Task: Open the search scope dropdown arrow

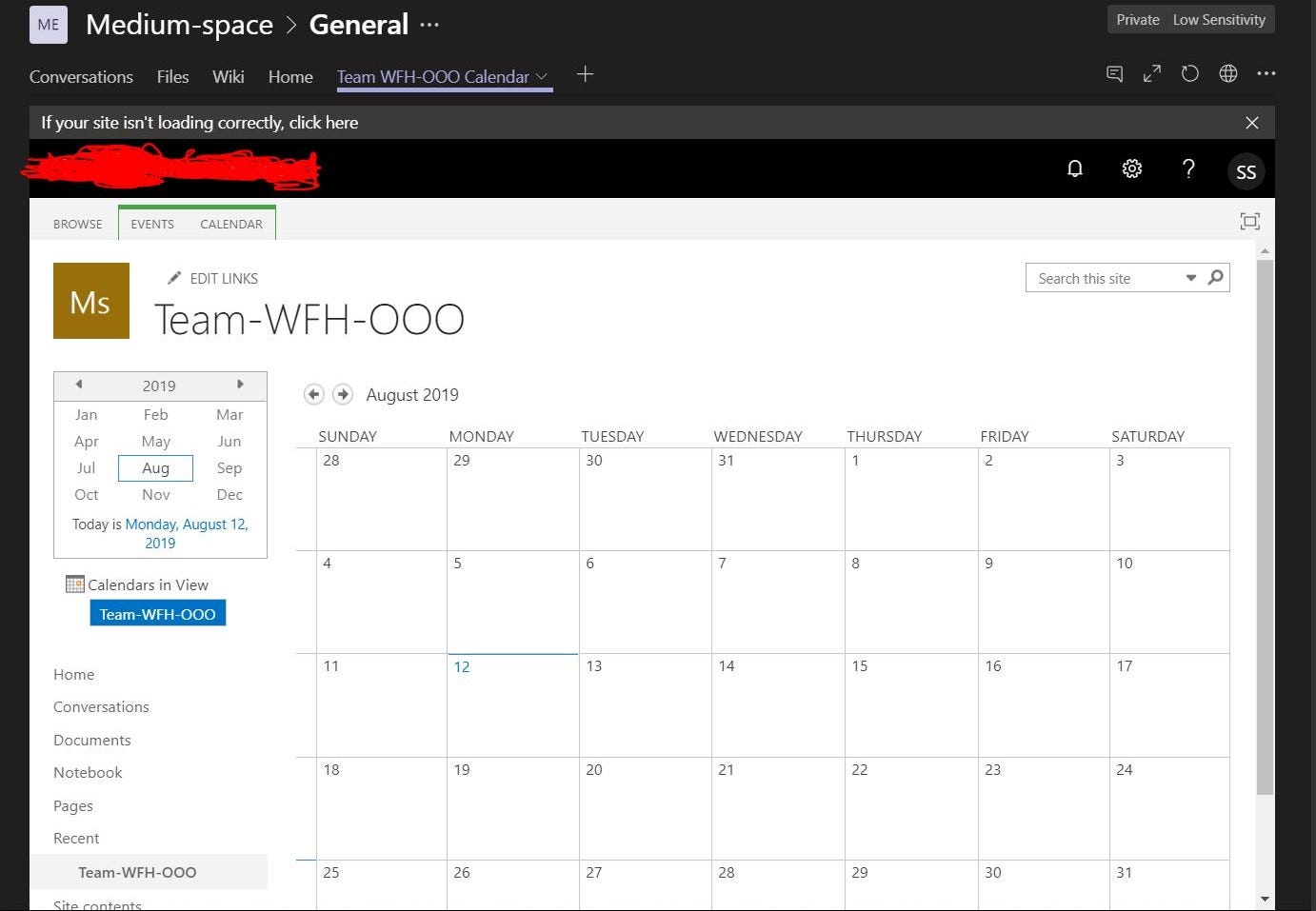Action: click(x=1190, y=278)
